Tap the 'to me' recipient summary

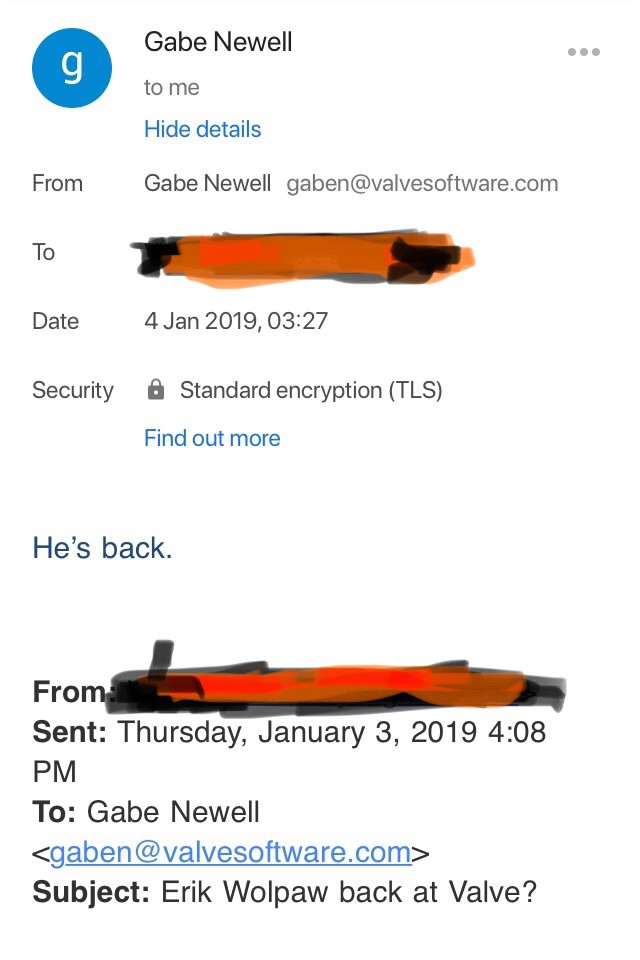click(x=171, y=88)
